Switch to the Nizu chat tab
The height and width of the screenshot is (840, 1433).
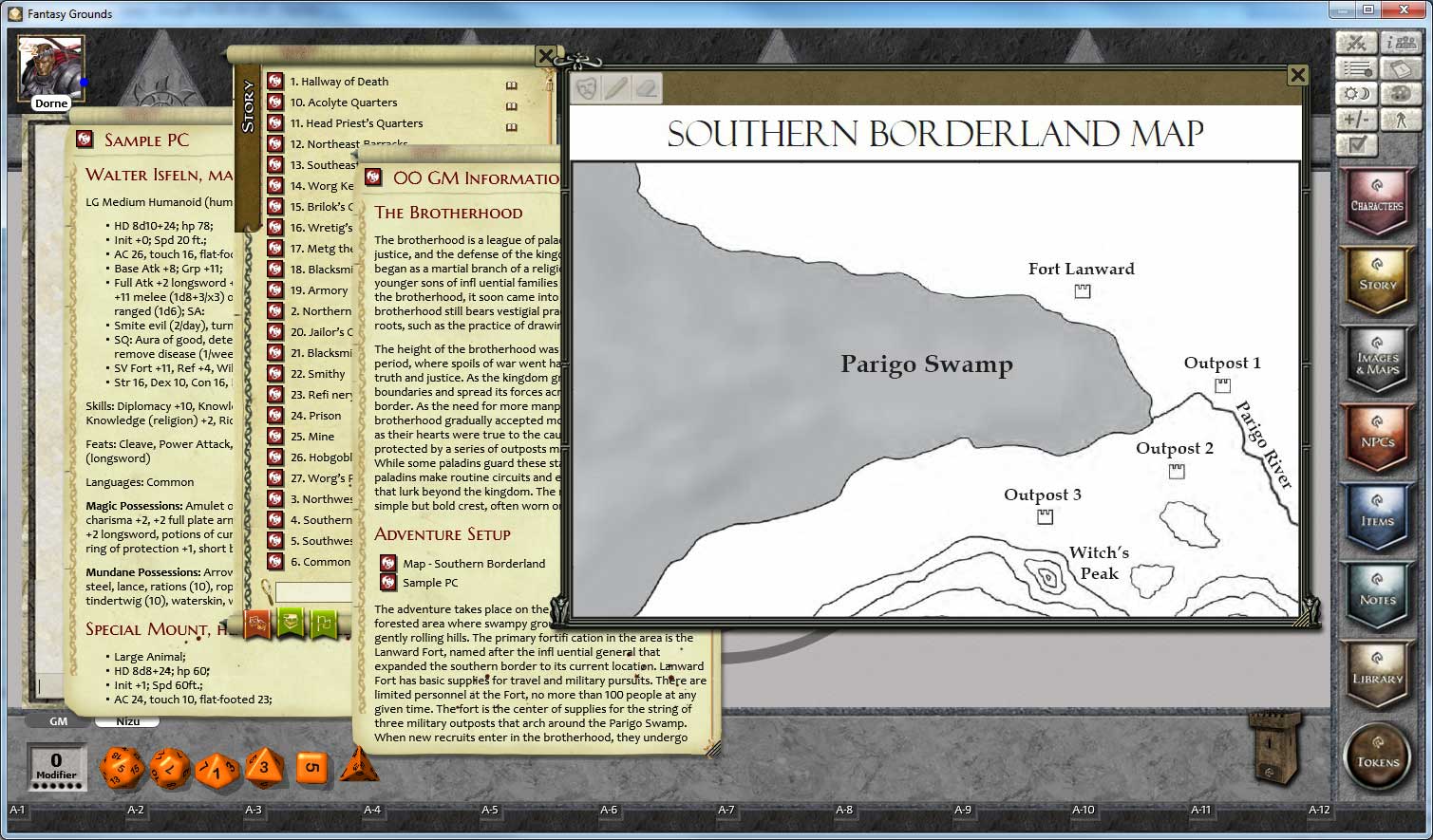(126, 721)
